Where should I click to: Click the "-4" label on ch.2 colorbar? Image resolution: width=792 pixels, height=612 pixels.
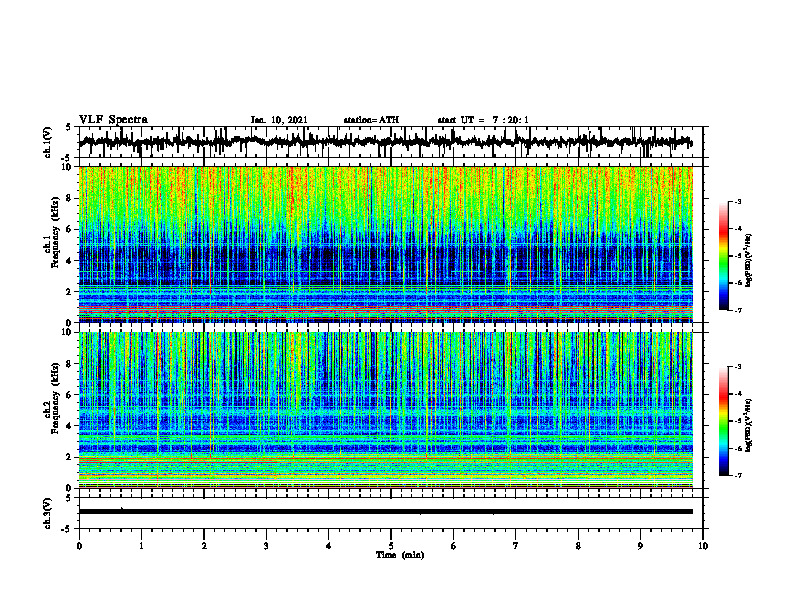(x=738, y=394)
